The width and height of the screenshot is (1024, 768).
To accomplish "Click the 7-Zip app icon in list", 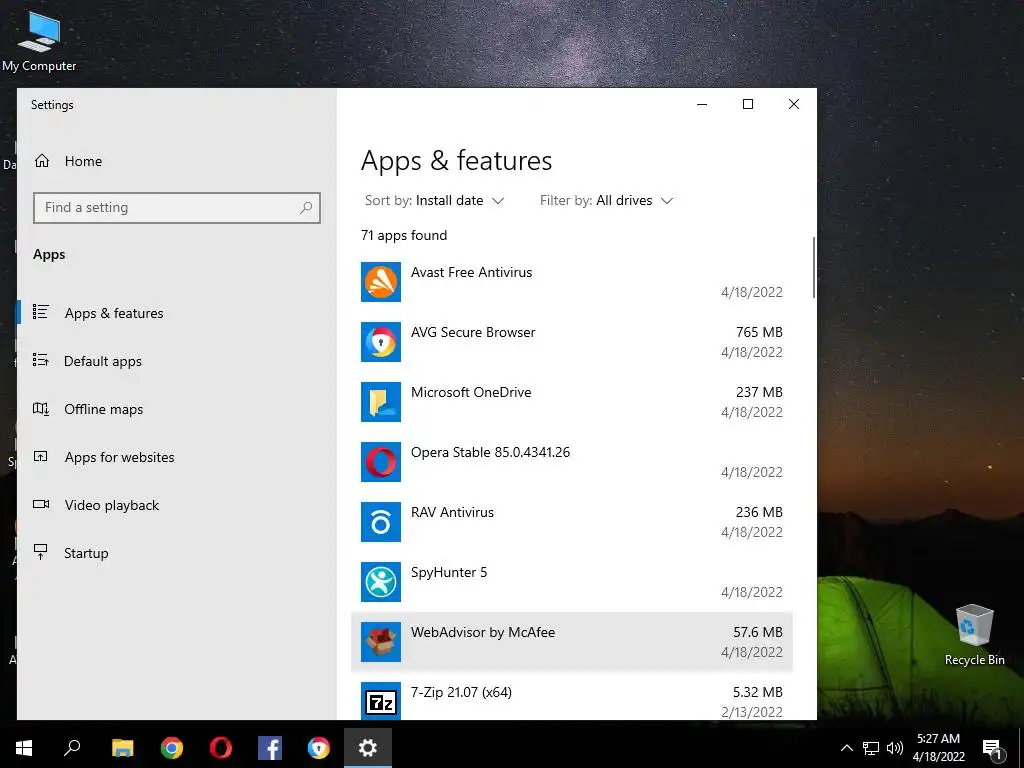I will coord(381,701).
